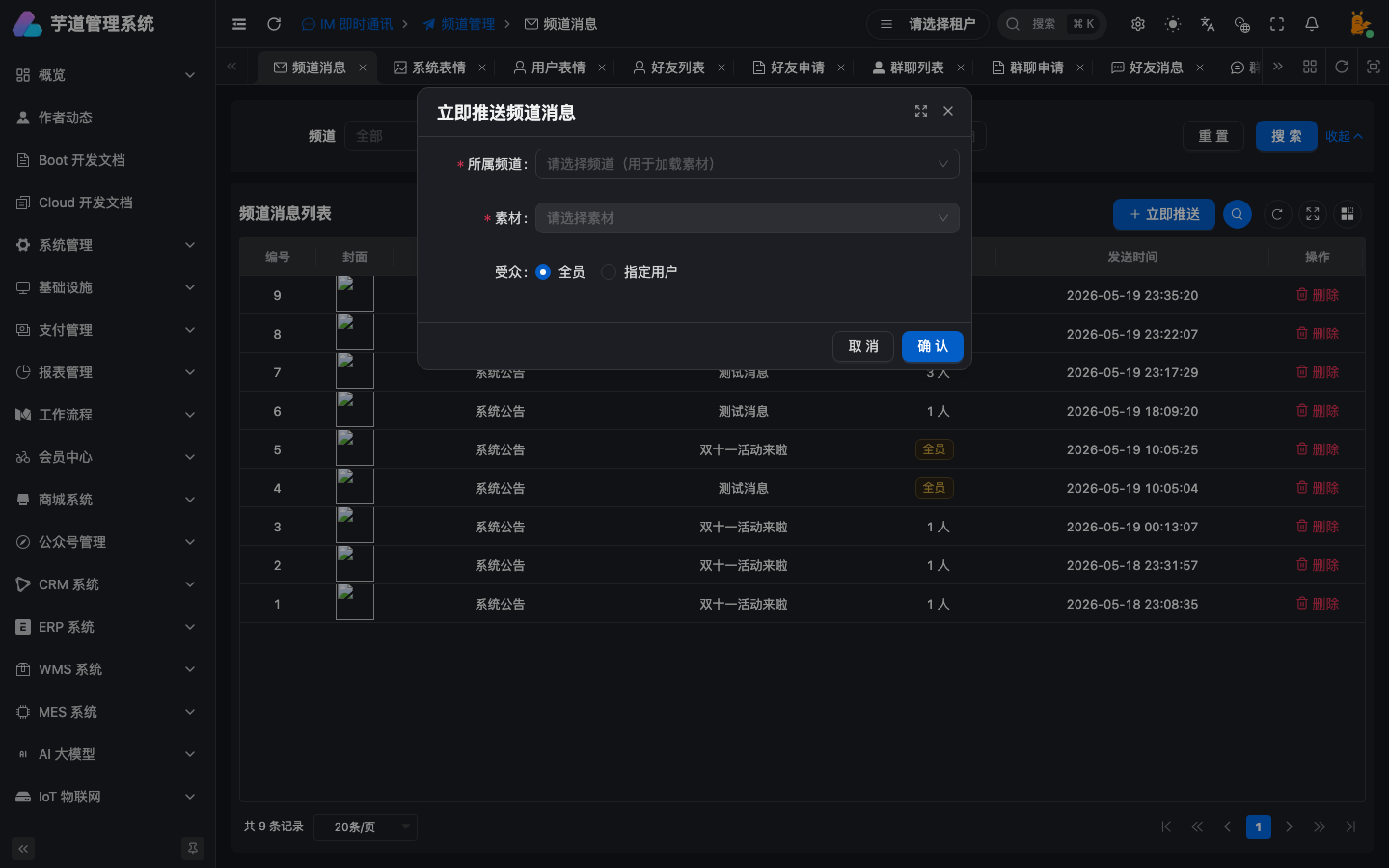
Task: Refresh the current tab from tab bar
Action: click(x=1342, y=67)
